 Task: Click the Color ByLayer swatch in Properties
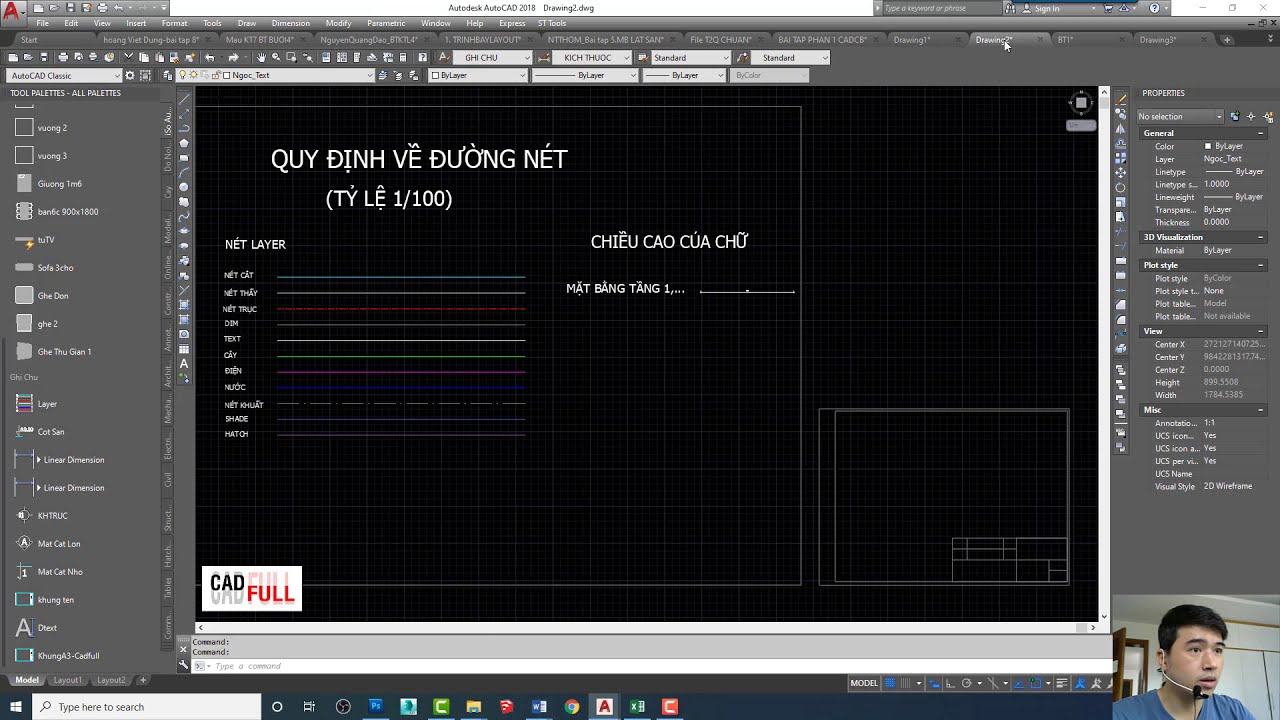pyautogui.click(x=1208, y=146)
